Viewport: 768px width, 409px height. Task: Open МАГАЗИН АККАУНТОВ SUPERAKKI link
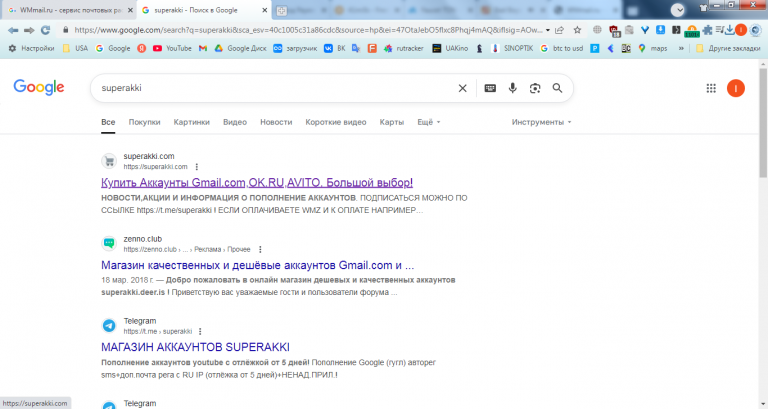pyautogui.click(x=195, y=347)
